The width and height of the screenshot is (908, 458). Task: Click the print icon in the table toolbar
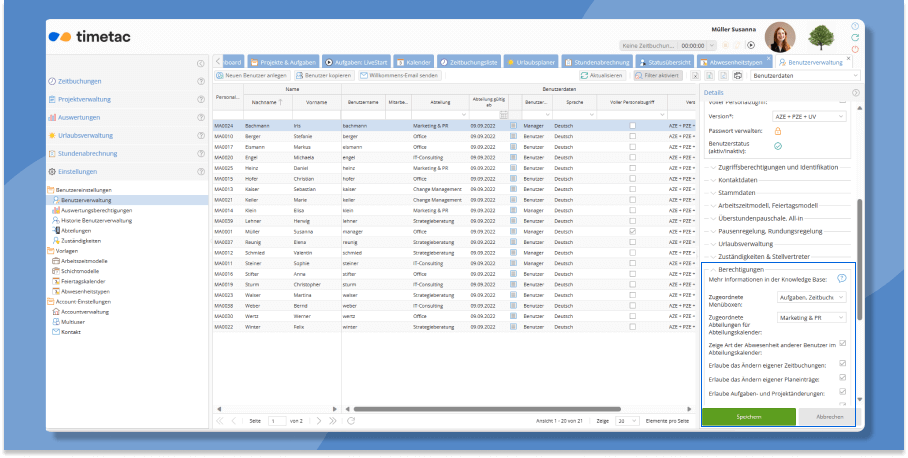pos(737,75)
